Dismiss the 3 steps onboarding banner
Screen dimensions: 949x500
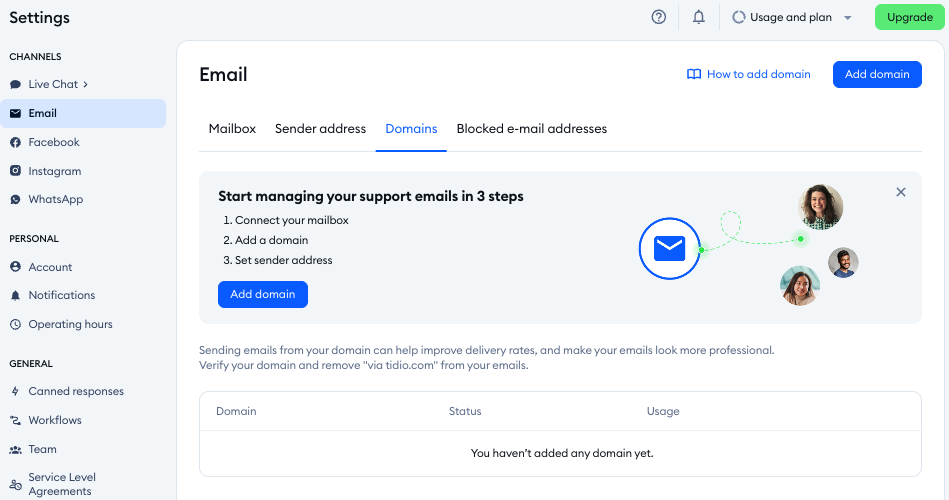pos(900,192)
